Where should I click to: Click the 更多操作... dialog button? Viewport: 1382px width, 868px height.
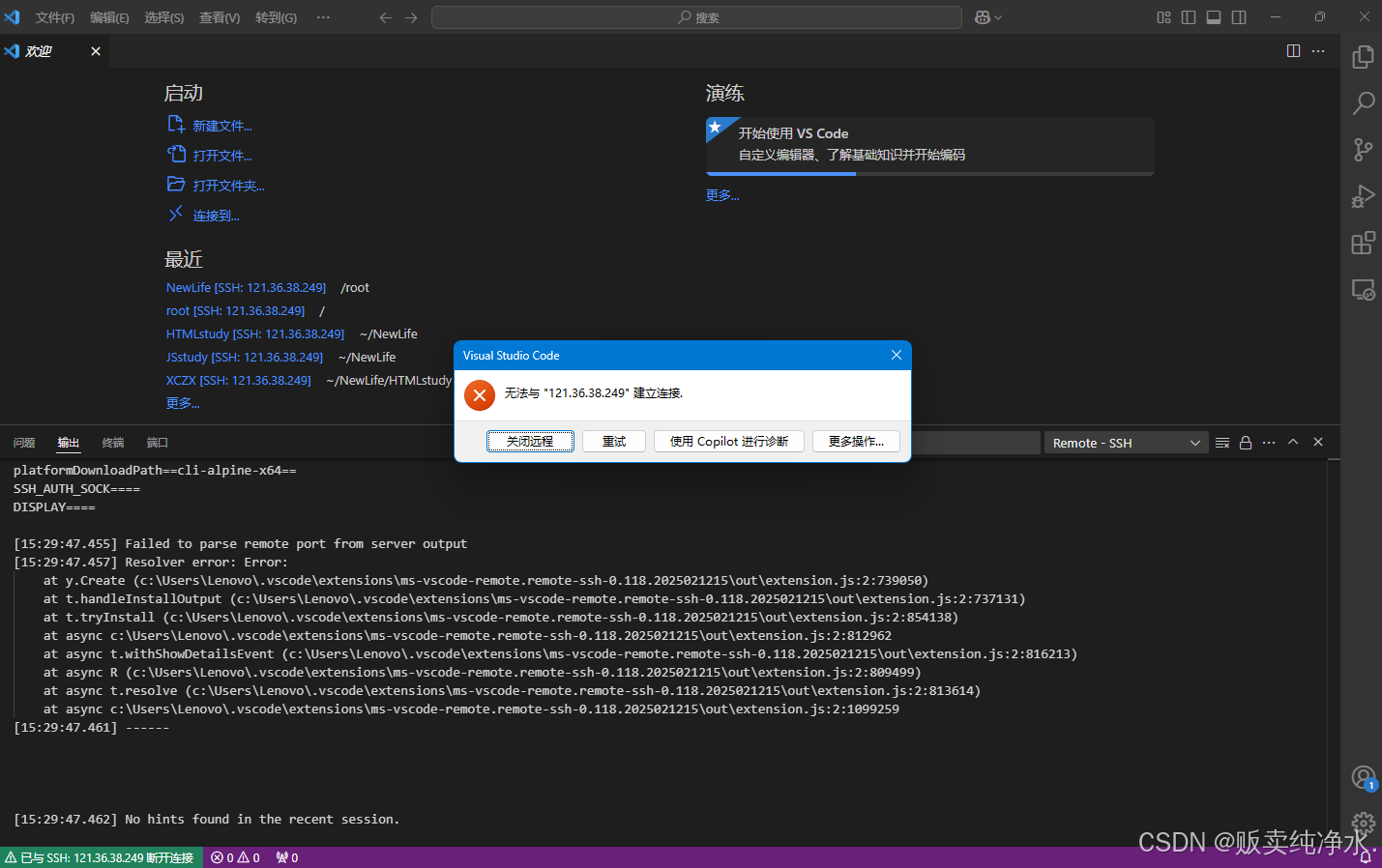point(856,442)
